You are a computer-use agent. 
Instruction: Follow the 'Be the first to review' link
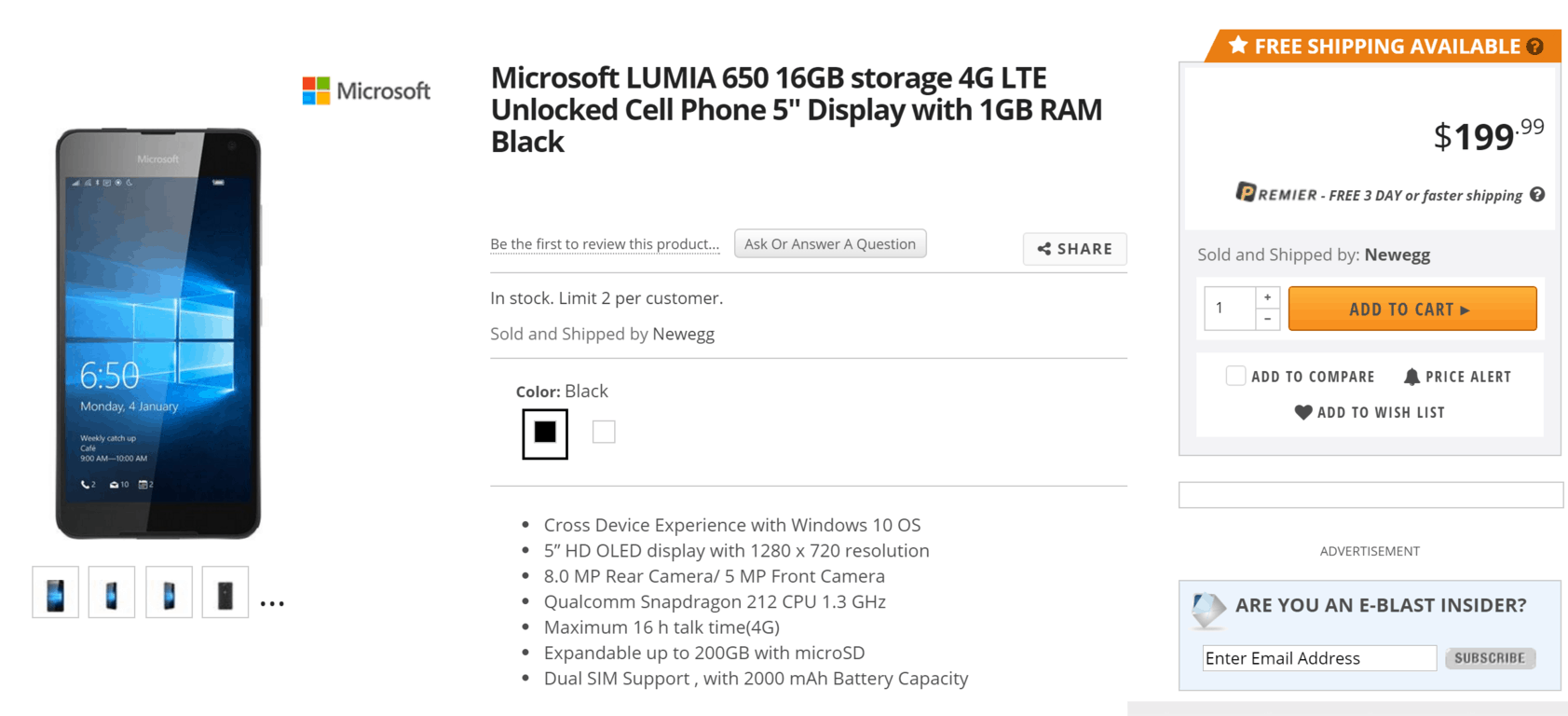tap(605, 244)
